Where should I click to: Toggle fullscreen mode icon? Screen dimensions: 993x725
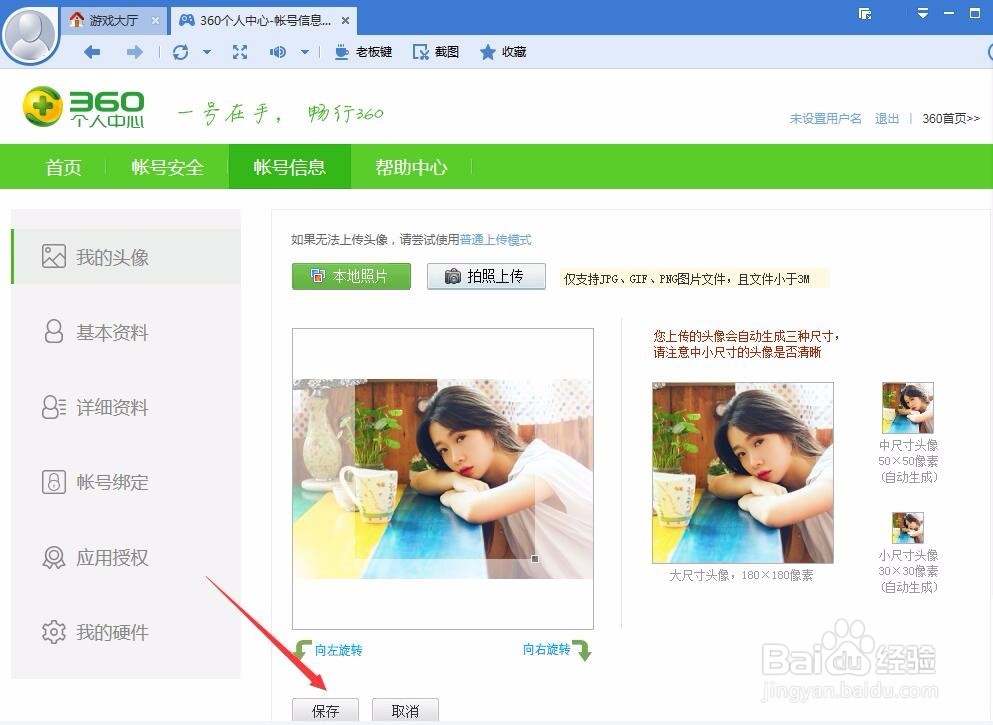(x=240, y=52)
